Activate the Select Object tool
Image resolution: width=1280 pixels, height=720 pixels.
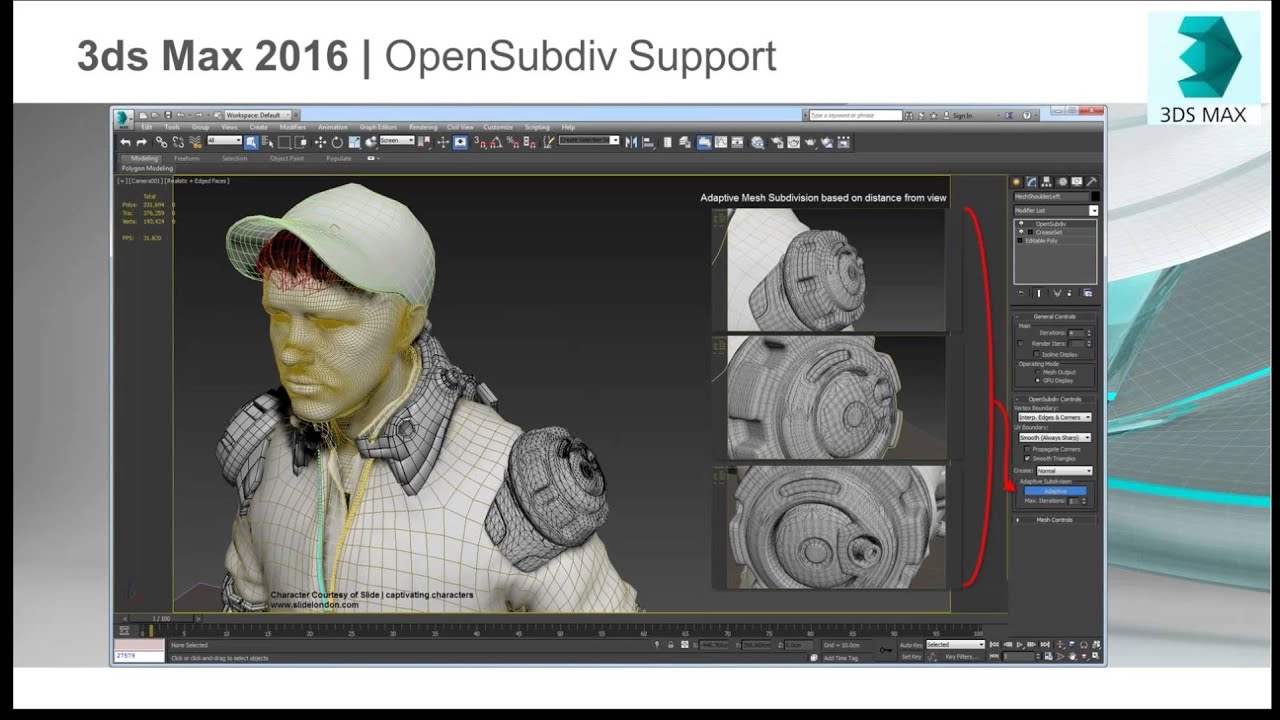coord(251,142)
